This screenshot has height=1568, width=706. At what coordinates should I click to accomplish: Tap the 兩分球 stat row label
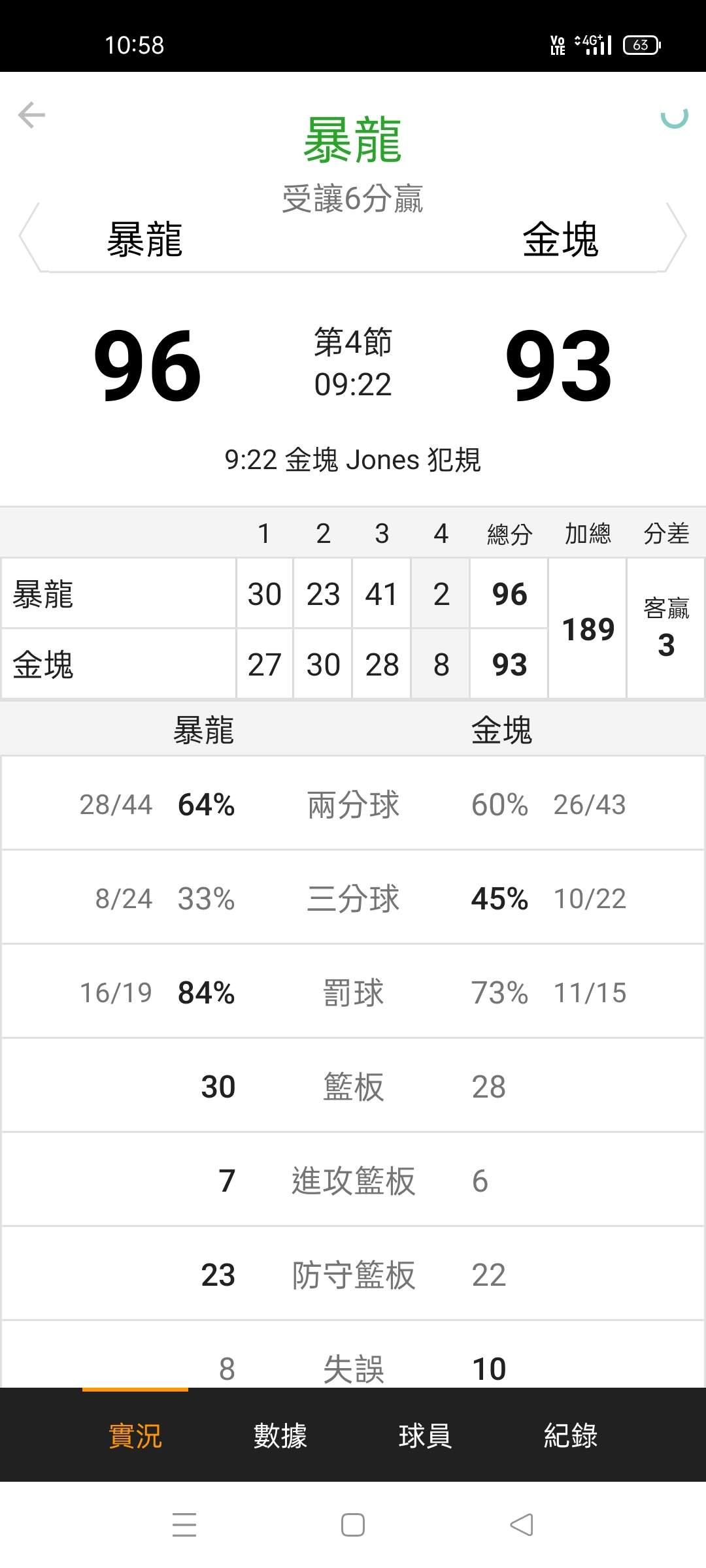pyautogui.click(x=353, y=804)
